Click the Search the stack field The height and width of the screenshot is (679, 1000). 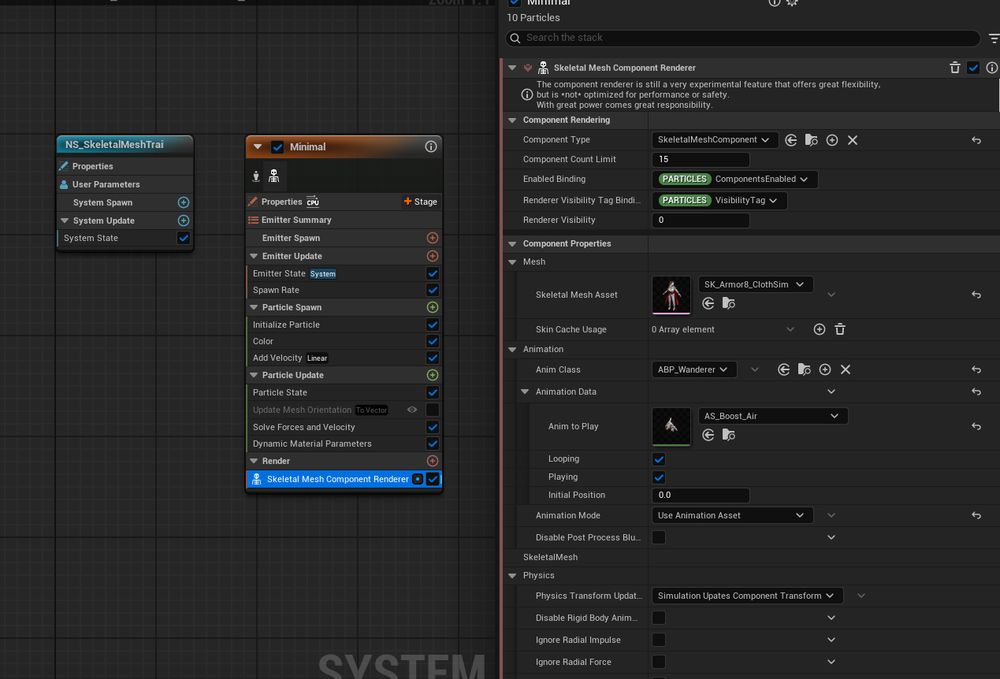point(742,38)
